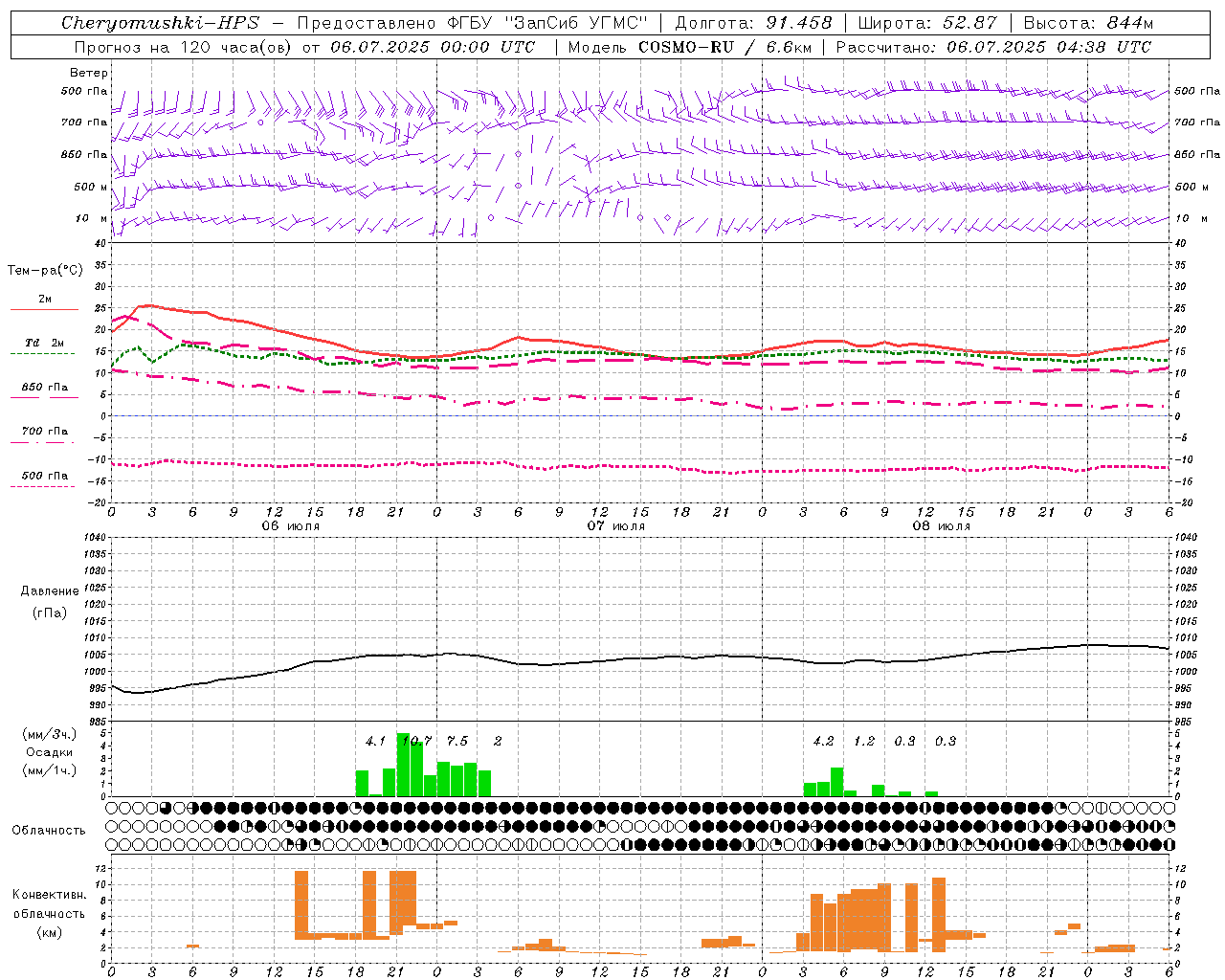
Task: Click the 7.5 precipitation total
Action: pyautogui.click(x=457, y=741)
